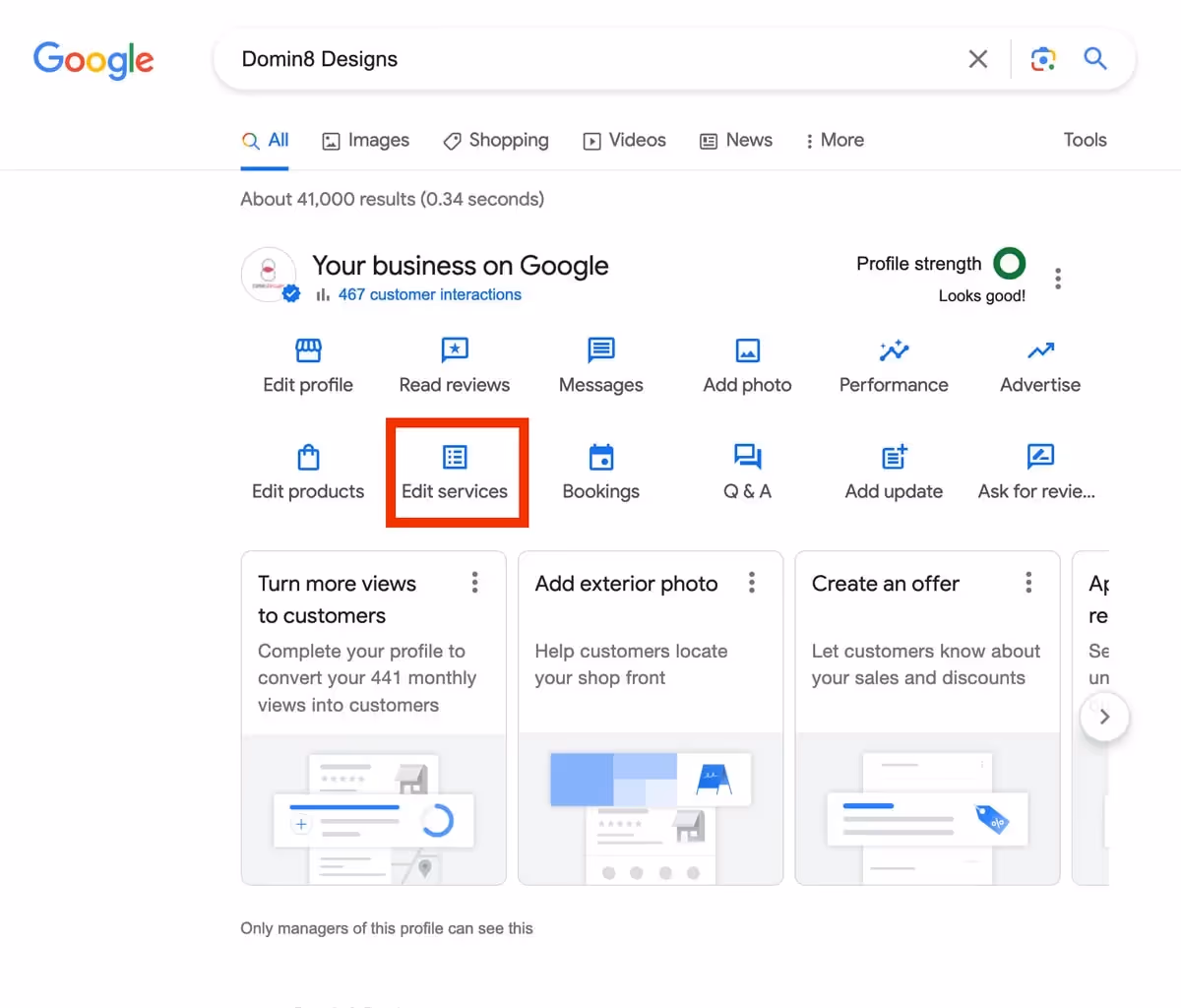Open 467 customer interactions link
1181x1008 pixels.
[x=430, y=294]
